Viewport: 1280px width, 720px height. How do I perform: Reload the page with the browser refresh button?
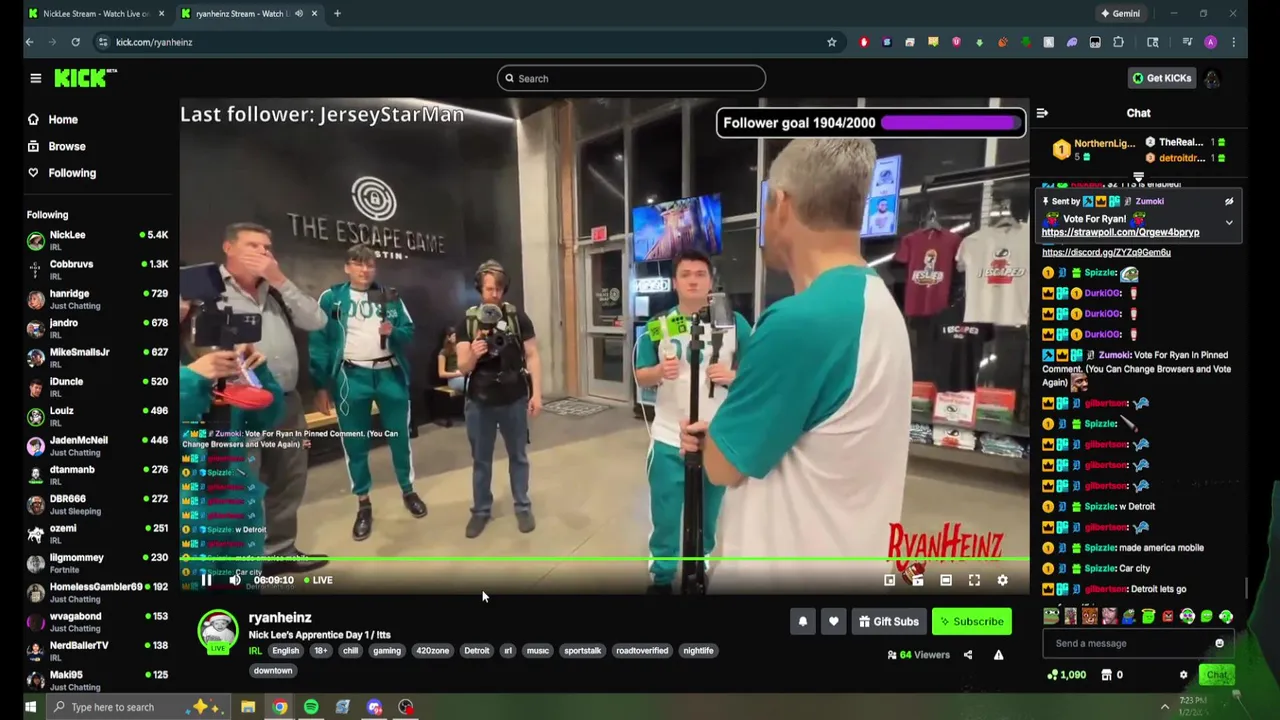coord(75,42)
